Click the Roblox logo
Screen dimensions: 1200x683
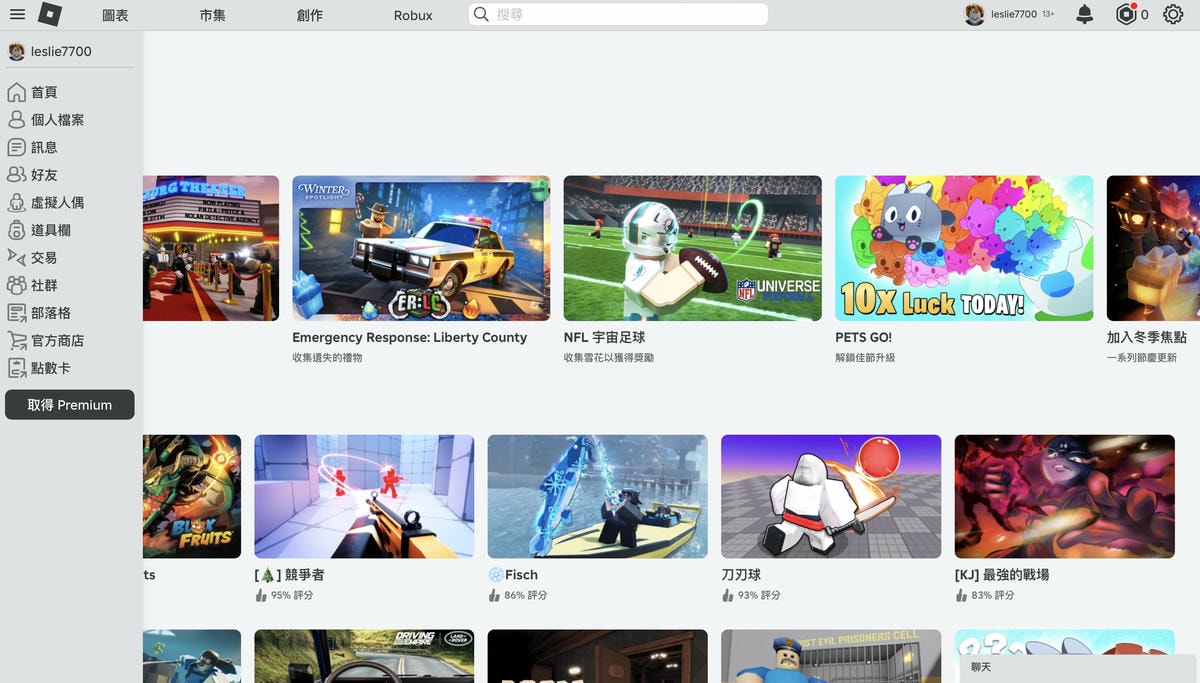click(49, 14)
